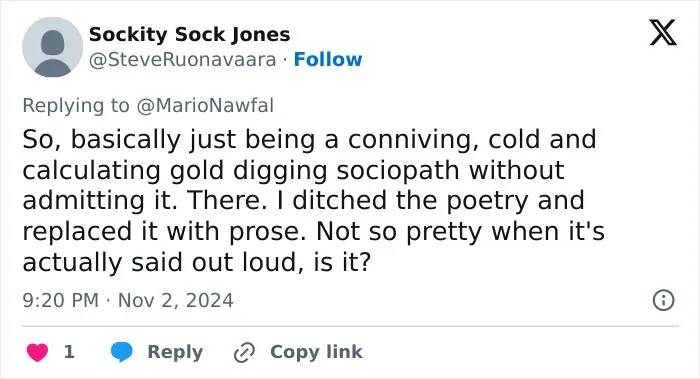Click the Nov 2, 2024 date
This screenshot has width=700, height=379.
pos(175,300)
